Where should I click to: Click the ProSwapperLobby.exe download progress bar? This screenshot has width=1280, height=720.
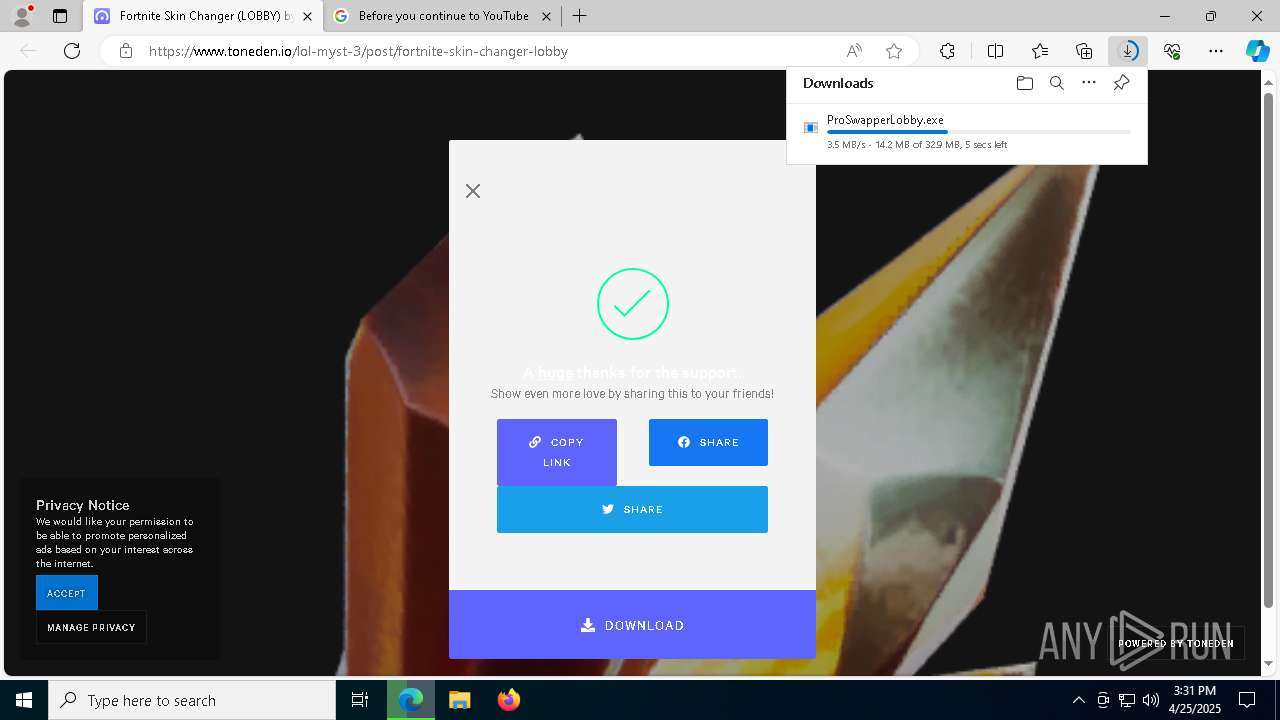pyautogui.click(x=978, y=132)
